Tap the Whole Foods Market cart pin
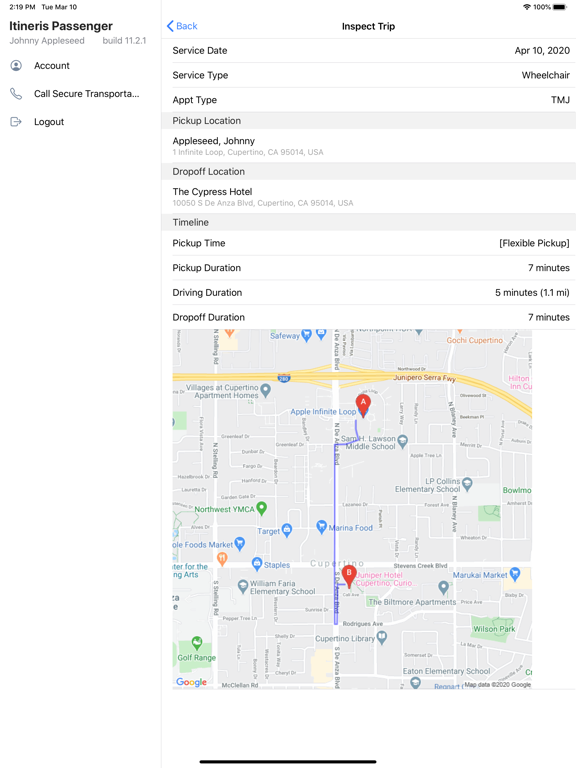Image resolution: width=576 pixels, height=768 pixels. [240, 543]
